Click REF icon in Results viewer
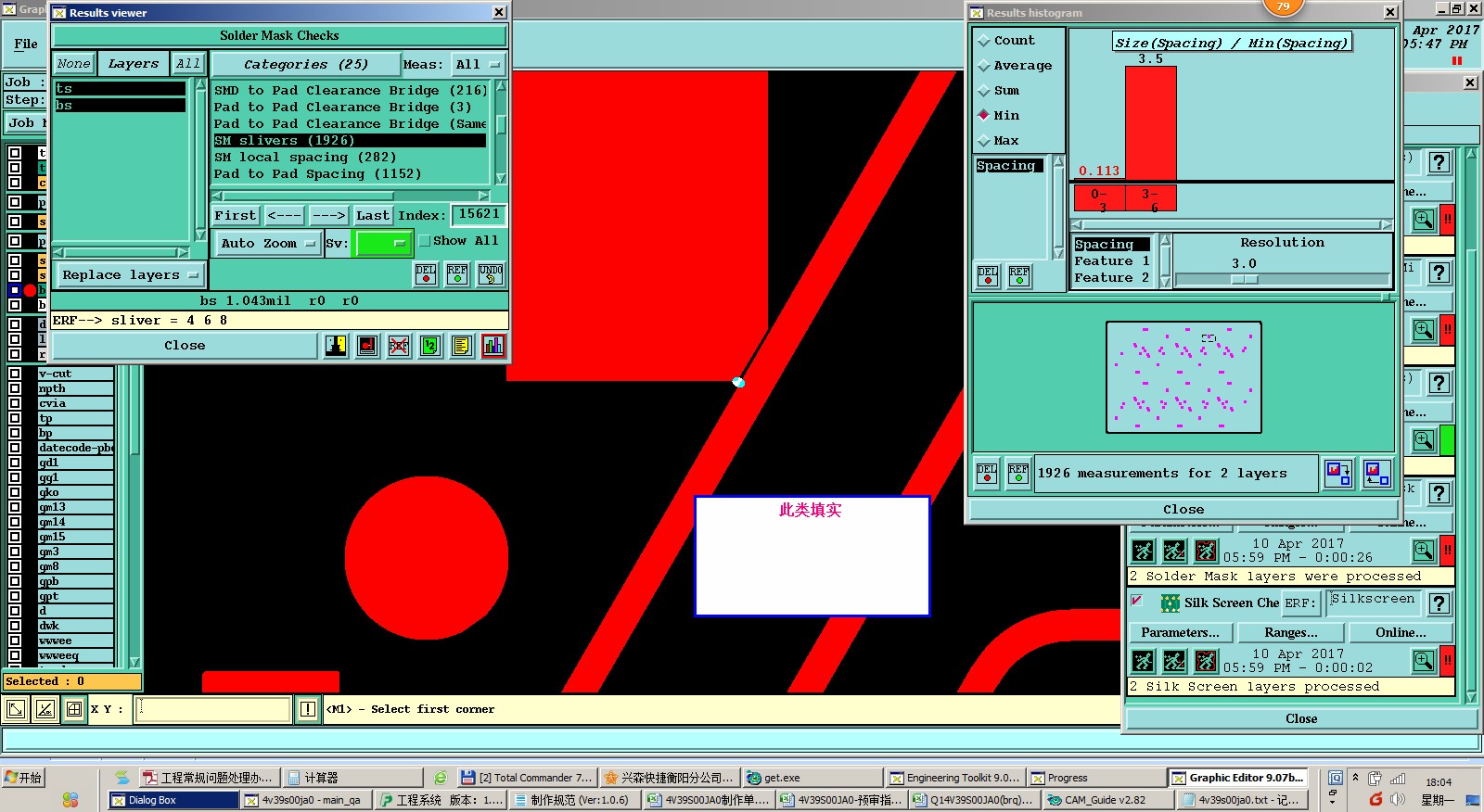 (457, 273)
